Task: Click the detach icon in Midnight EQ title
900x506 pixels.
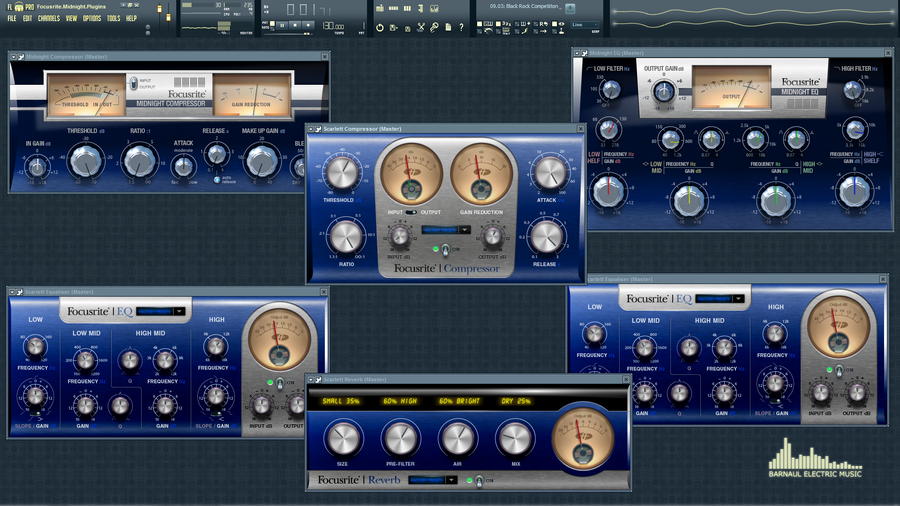Action: (x=584, y=53)
